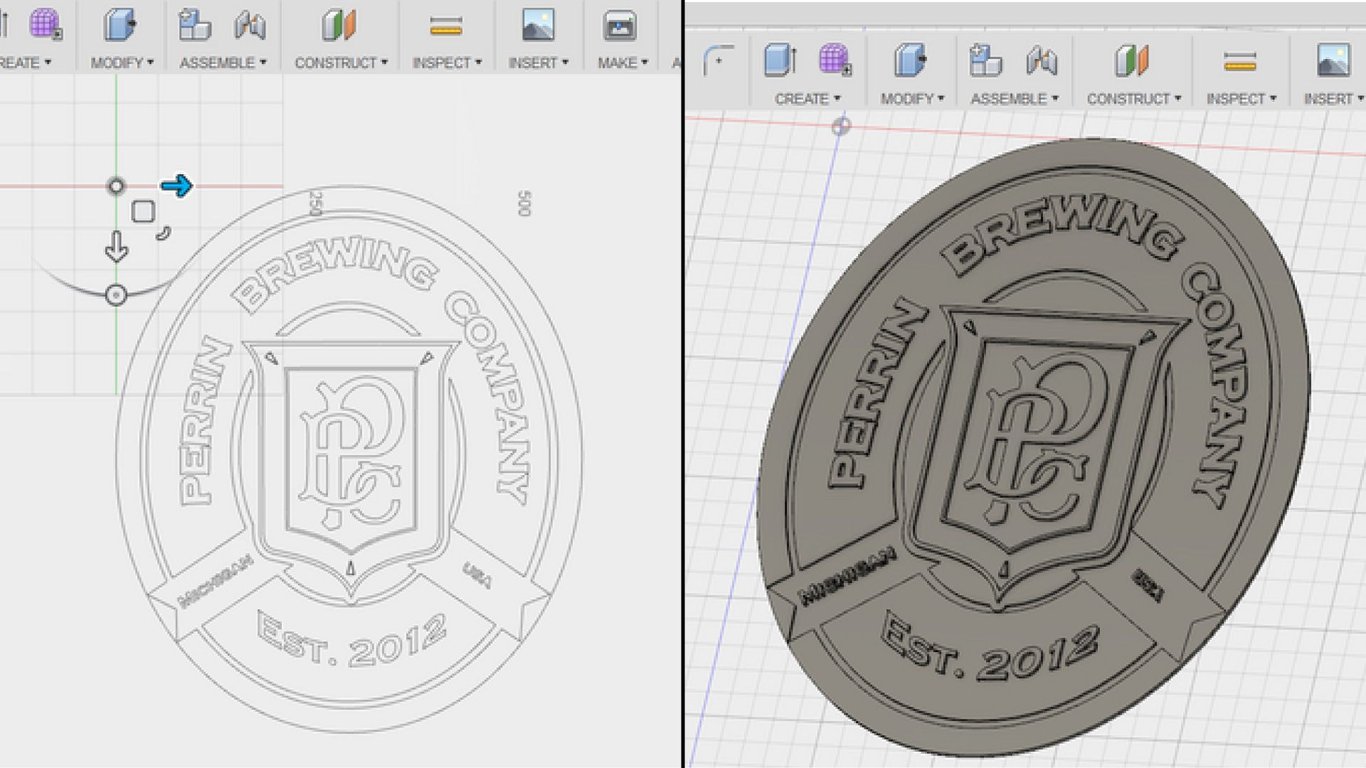This screenshot has height=768, width=1366.
Task: Click the Create Form icon in left window
Action: pyautogui.click(x=45, y=23)
